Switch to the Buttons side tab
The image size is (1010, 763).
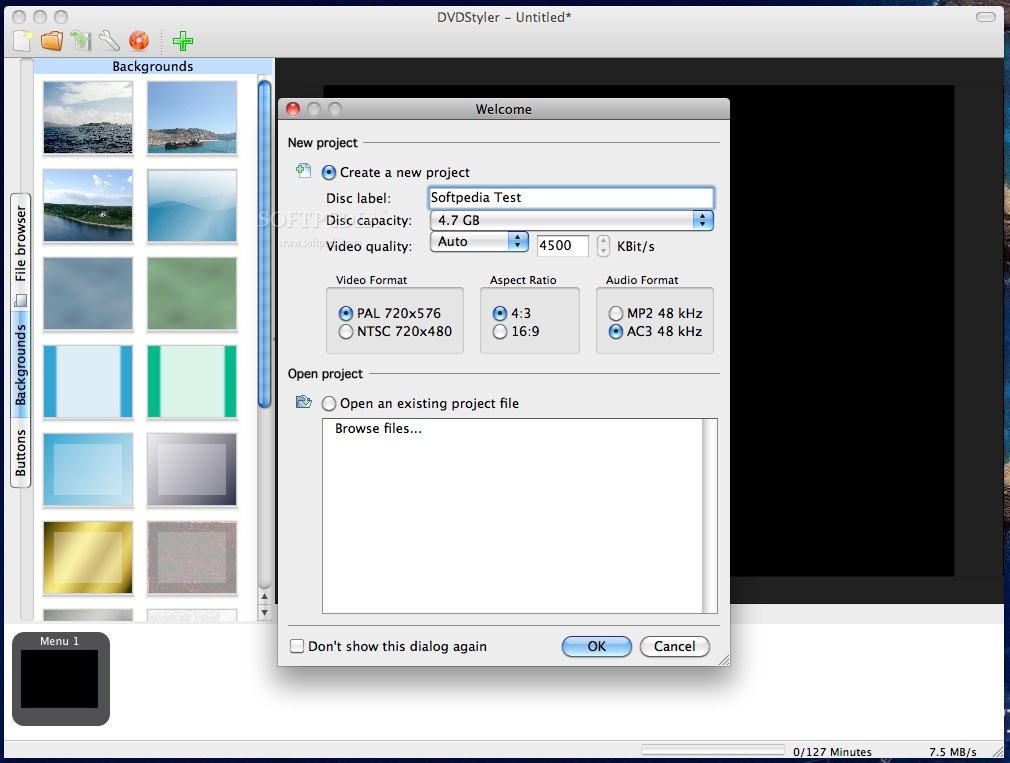21,453
